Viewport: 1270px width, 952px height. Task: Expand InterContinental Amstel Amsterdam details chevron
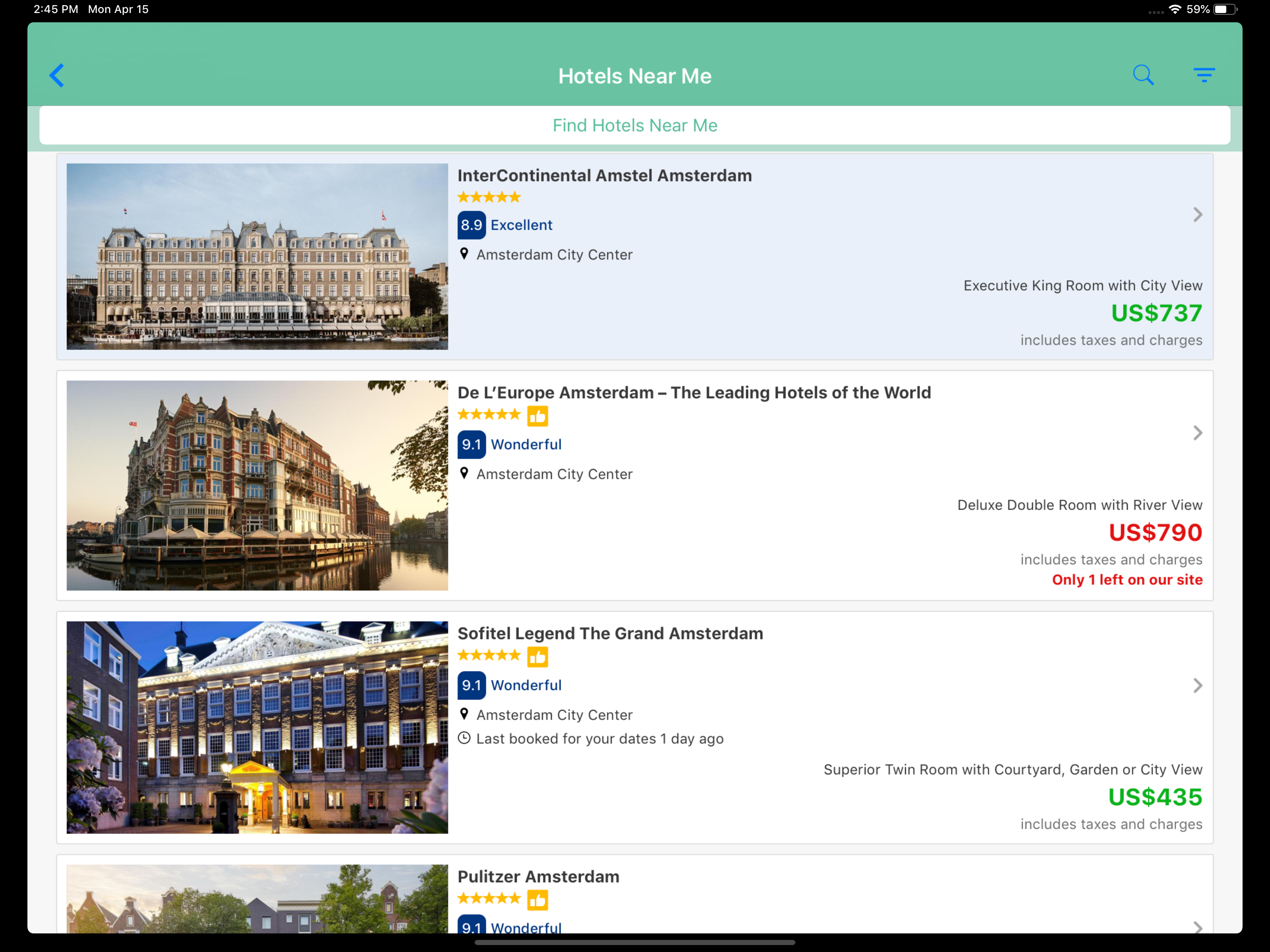tap(1197, 215)
